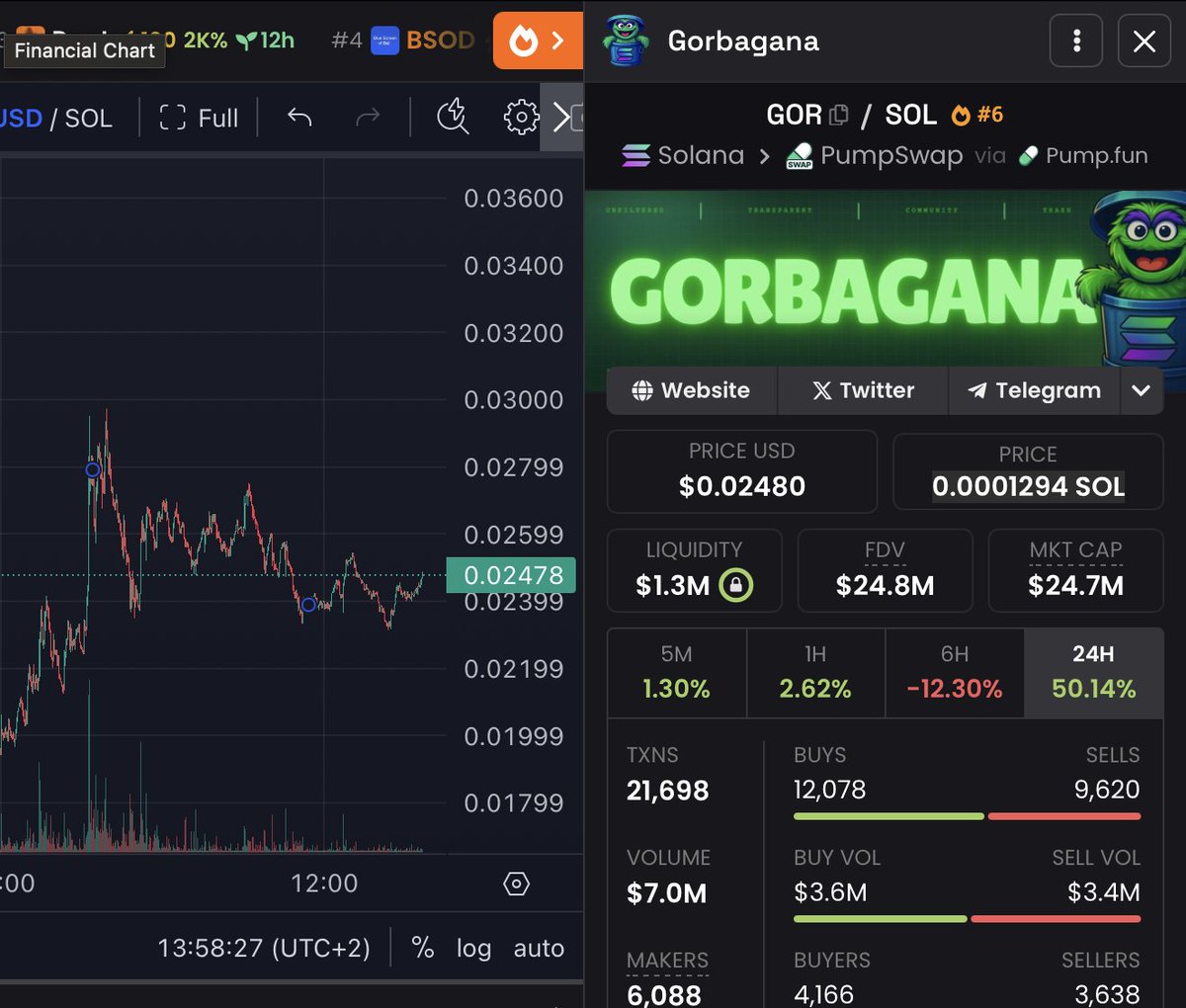Screen dimensions: 1186x1008
Task: Select the 6H timeframe tab
Action: pos(955,673)
